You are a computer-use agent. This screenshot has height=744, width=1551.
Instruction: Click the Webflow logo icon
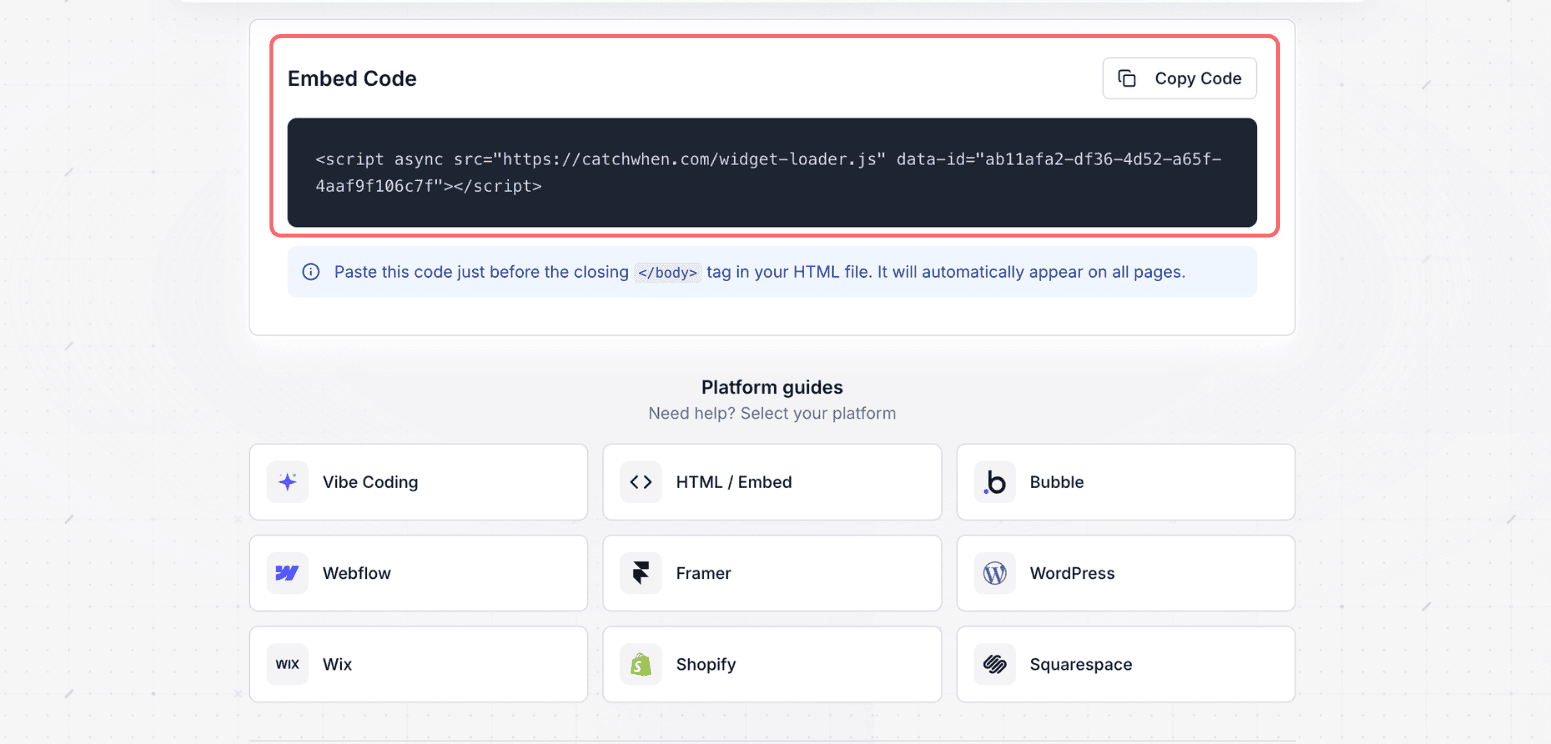tap(287, 573)
